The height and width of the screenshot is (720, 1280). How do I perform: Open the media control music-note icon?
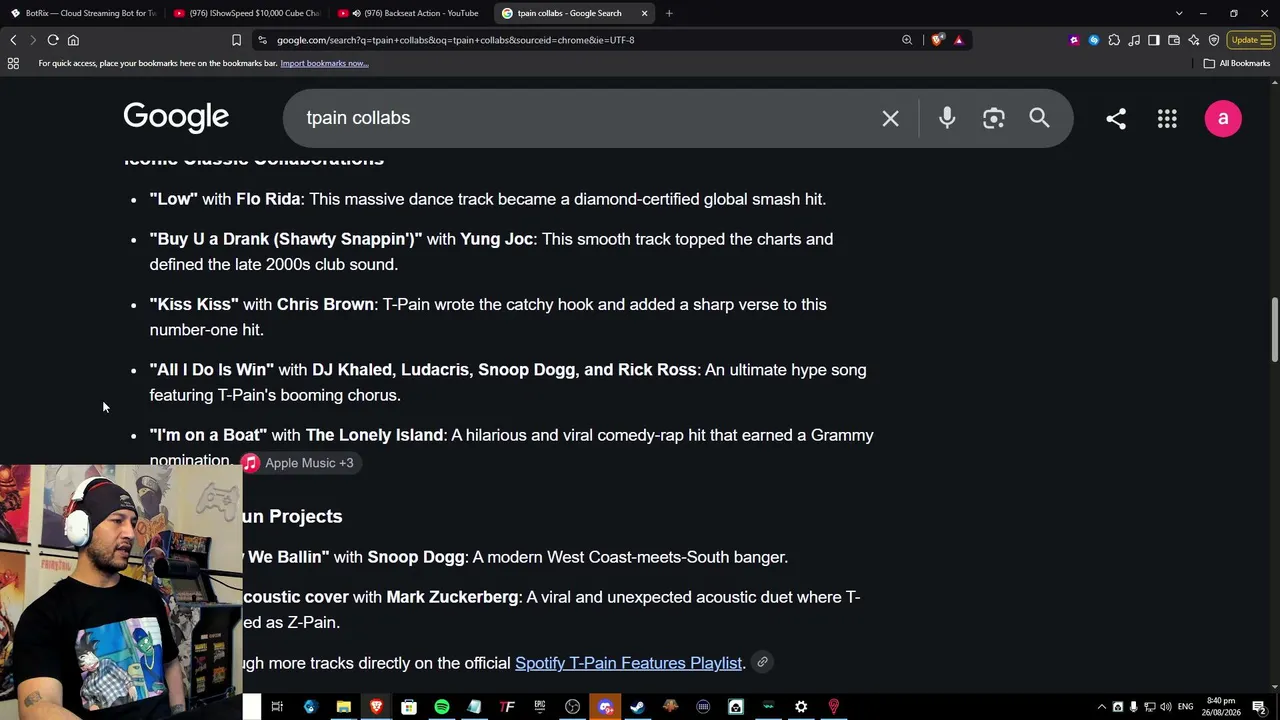tap(1134, 40)
